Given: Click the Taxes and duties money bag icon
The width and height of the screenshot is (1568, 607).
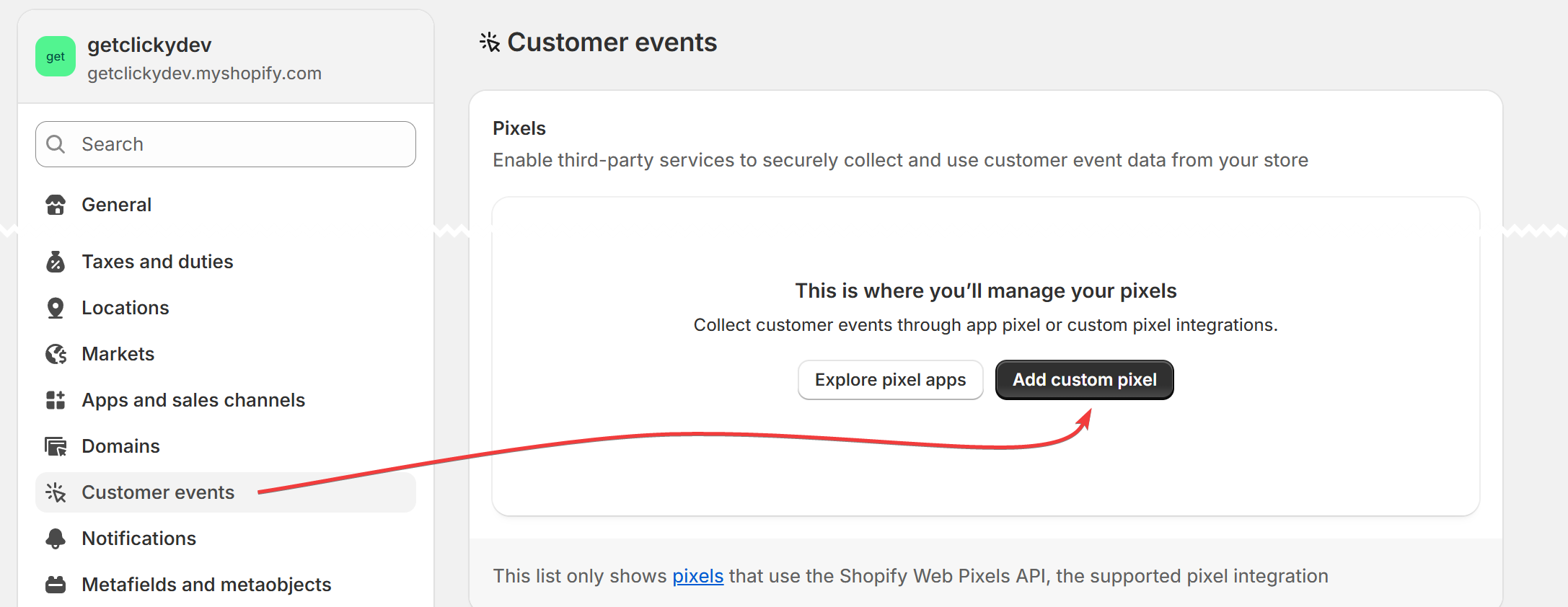Looking at the screenshot, I should (56, 262).
